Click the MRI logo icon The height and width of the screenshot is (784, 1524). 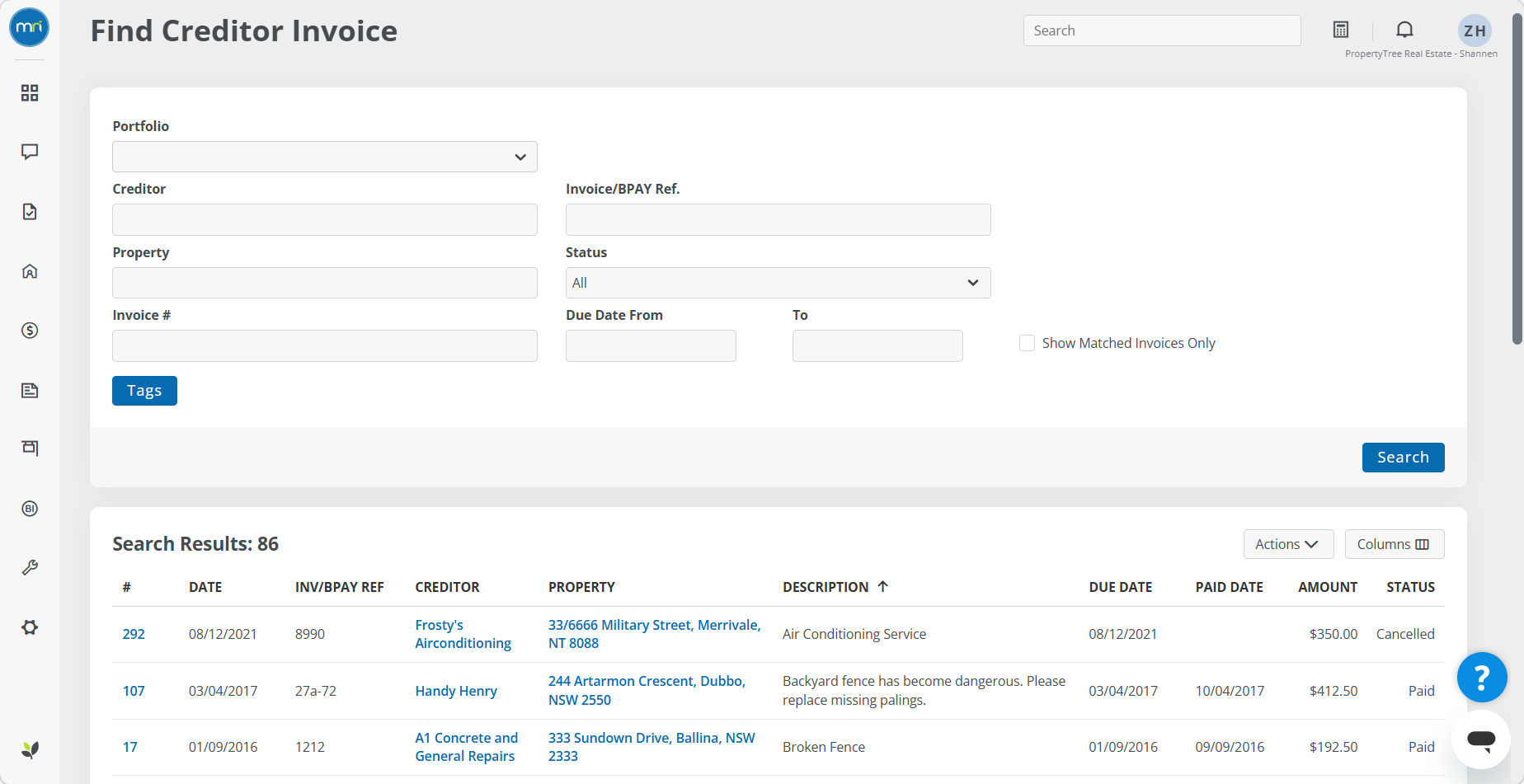click(x=30, y=27)
